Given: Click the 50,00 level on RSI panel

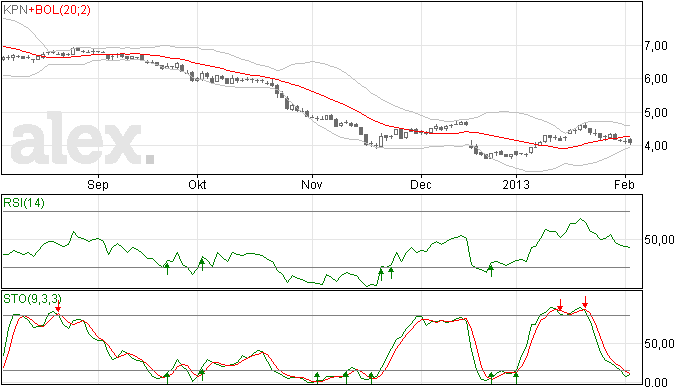Looking at the screenshot, I should (x=659, y=240).
